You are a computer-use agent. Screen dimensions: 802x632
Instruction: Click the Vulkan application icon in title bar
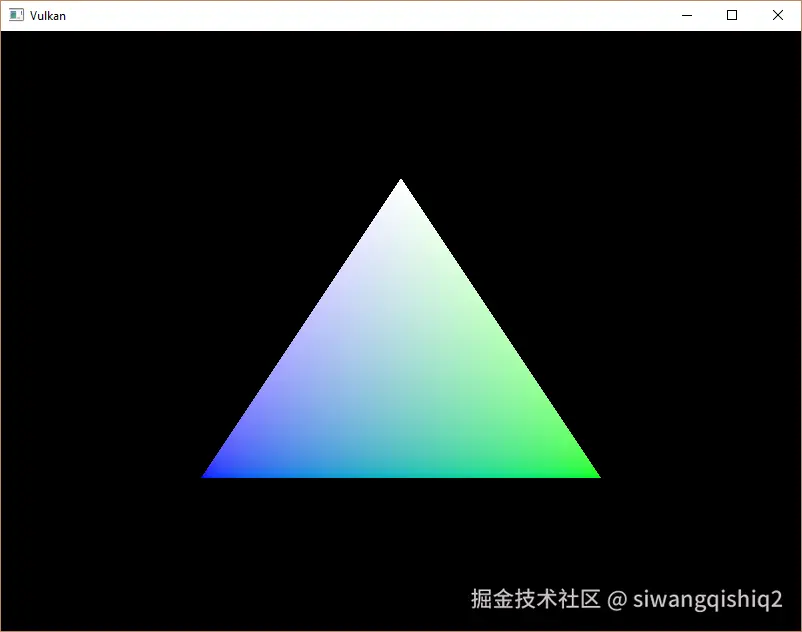[x=17, y=15]
